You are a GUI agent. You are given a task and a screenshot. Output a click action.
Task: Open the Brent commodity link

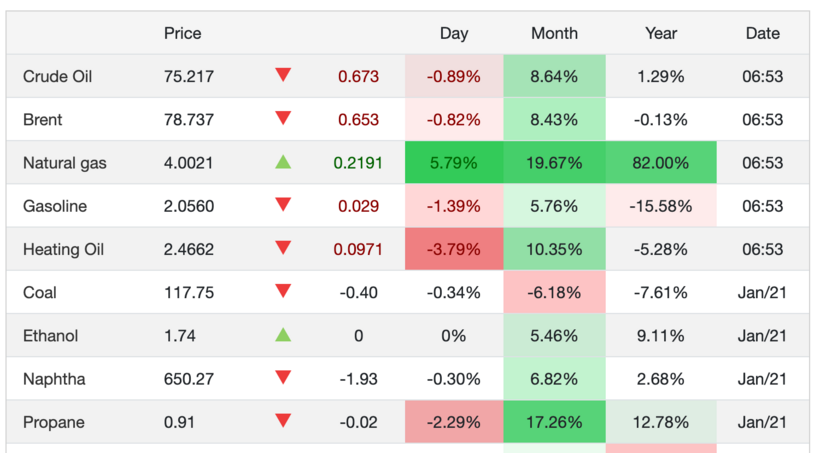click(42, 120)
